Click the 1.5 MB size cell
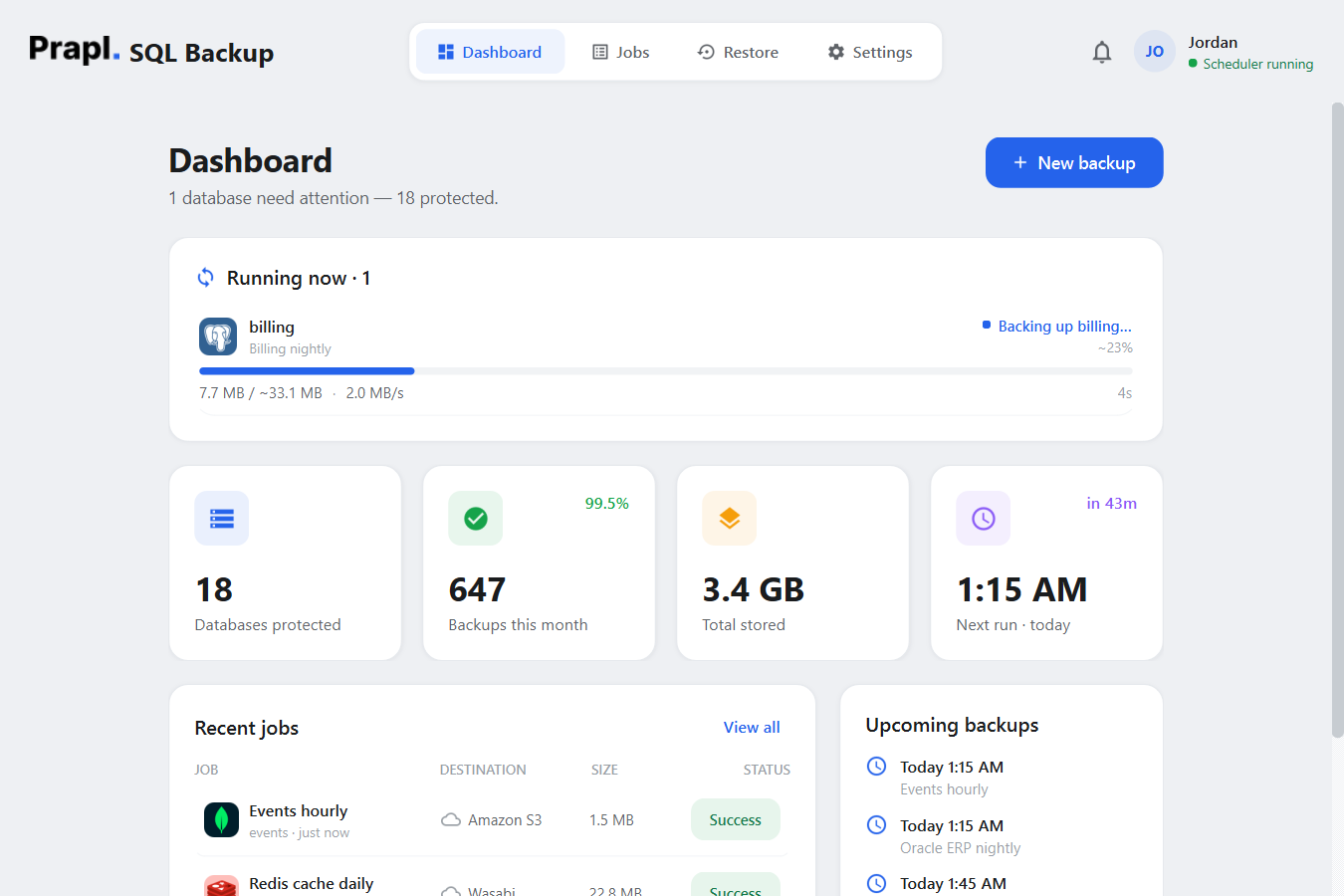Image resolution: width=1344 pixels, height=896 pixels. tap(611, 820)
